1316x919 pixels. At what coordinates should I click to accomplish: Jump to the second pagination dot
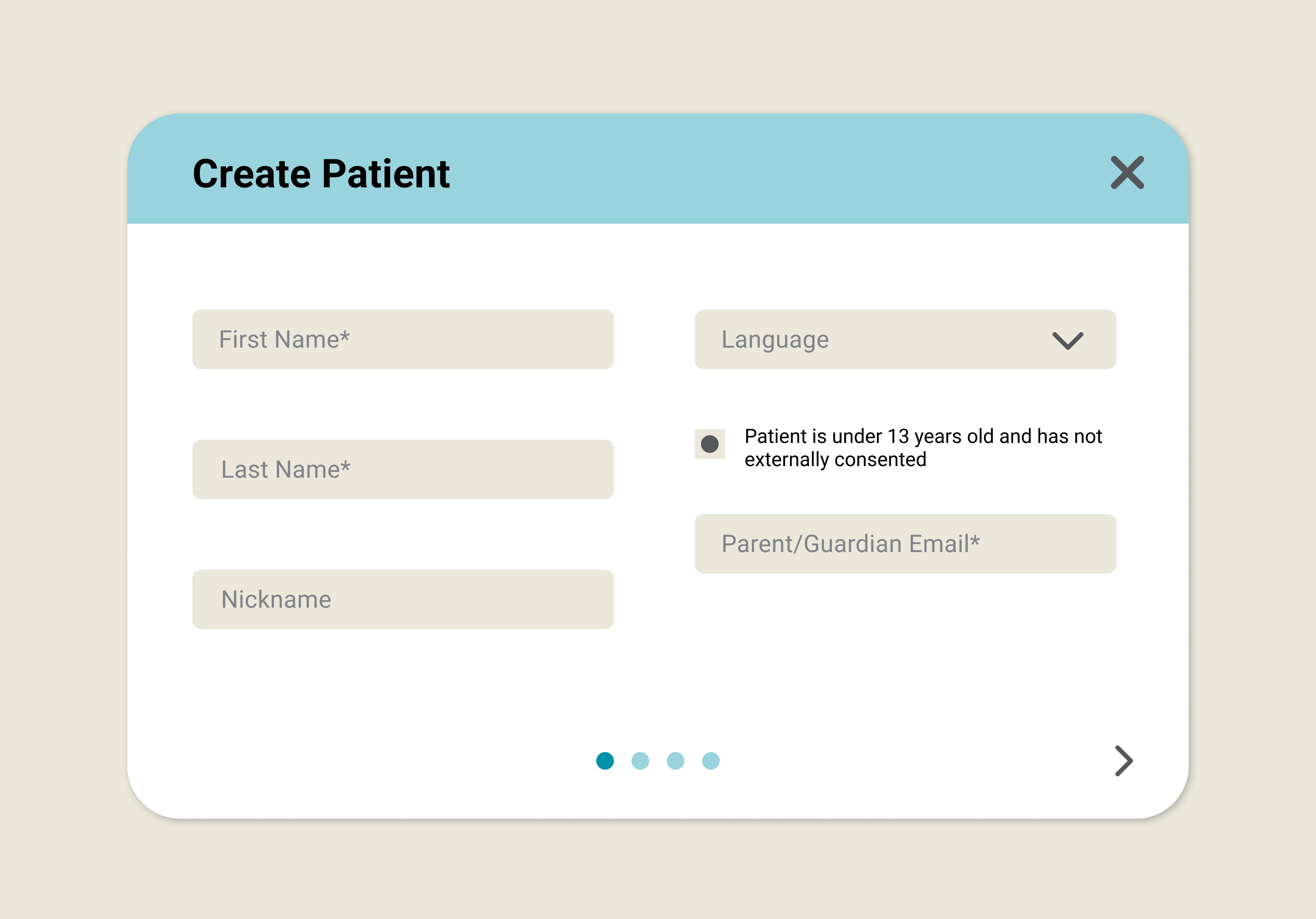[x=640, y=761]
